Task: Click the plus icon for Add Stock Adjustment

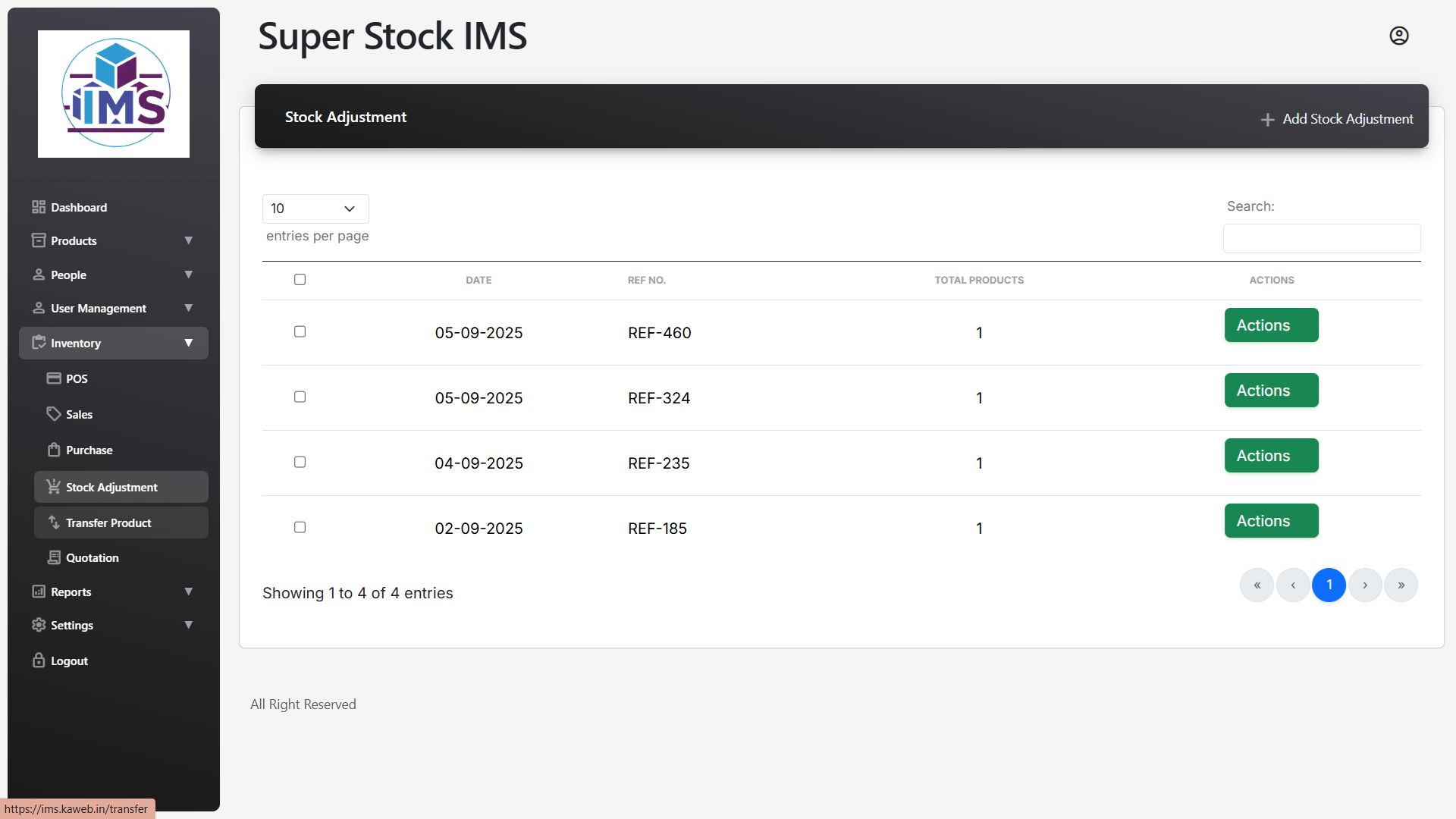Action: coord(1267,120)
